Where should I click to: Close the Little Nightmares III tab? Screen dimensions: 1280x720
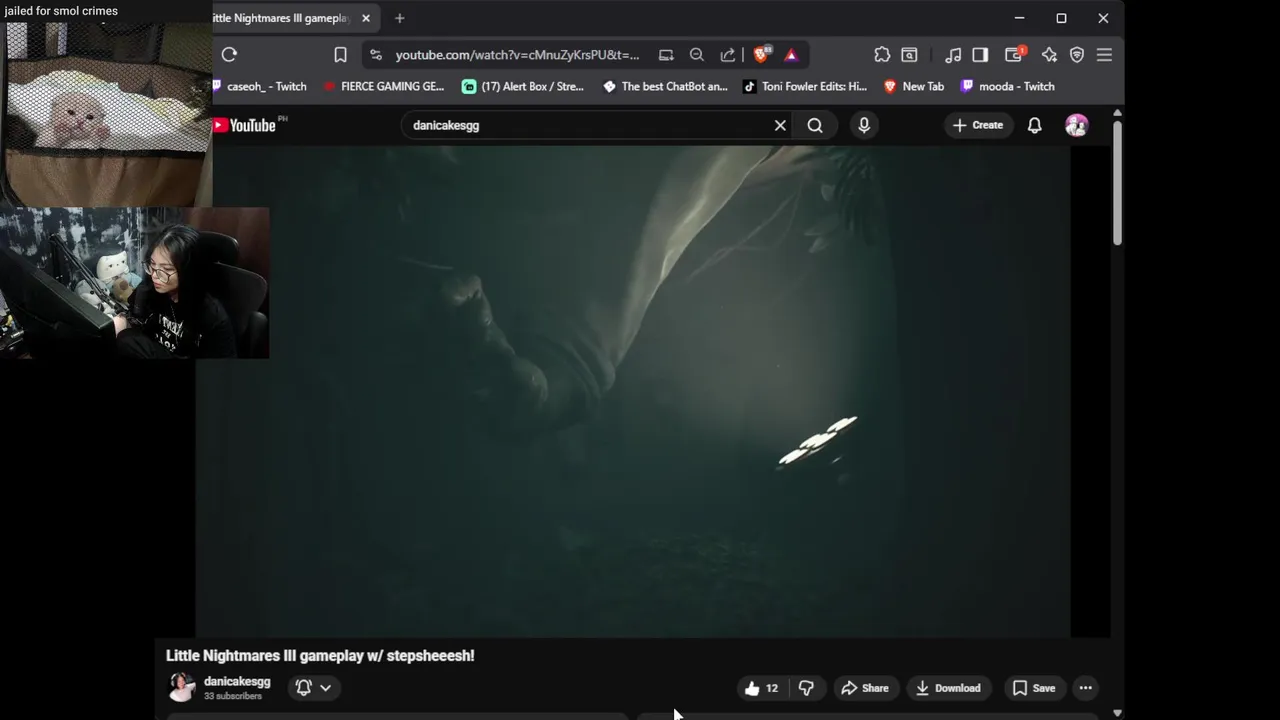366,18
